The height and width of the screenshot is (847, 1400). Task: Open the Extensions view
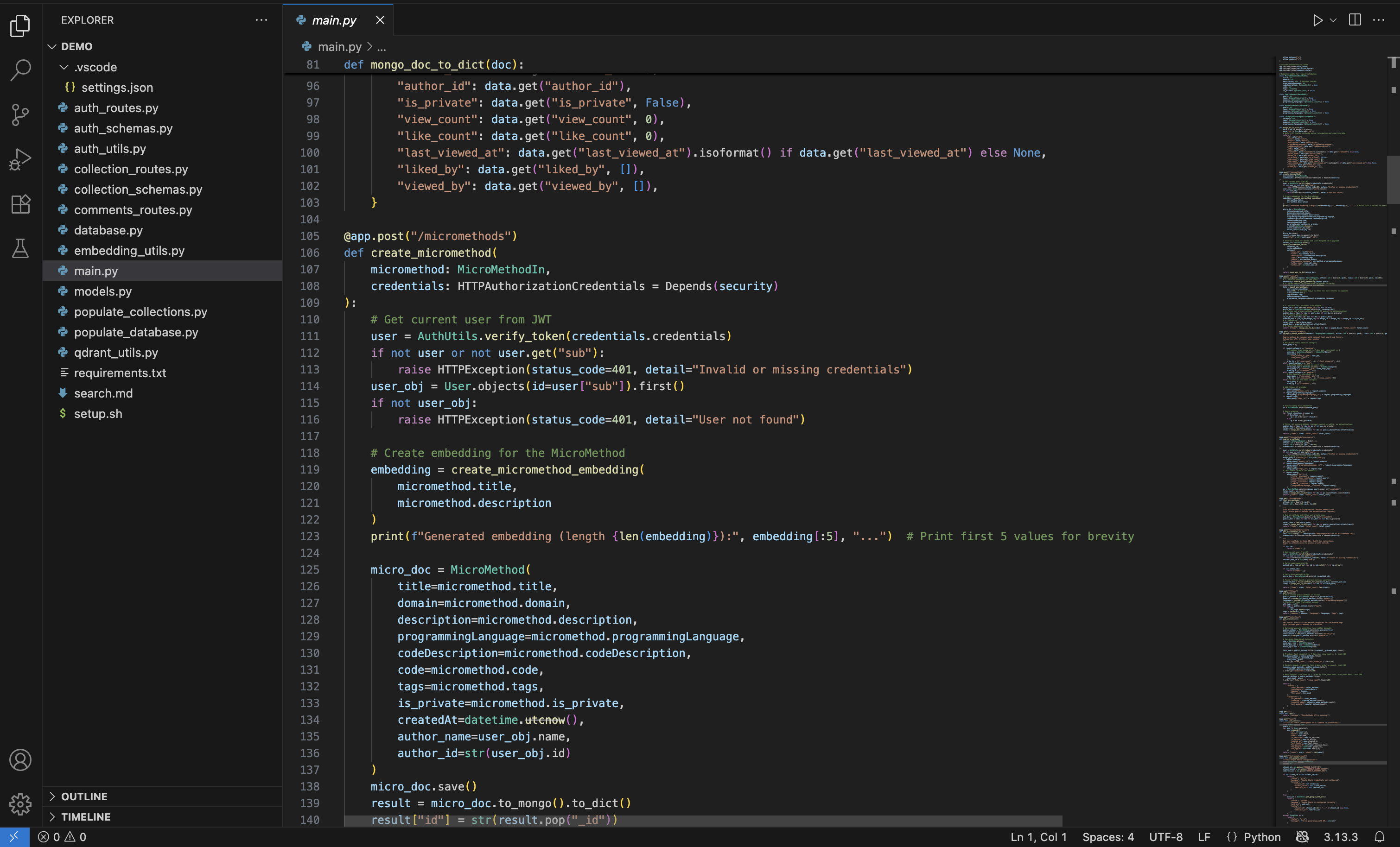20,204
